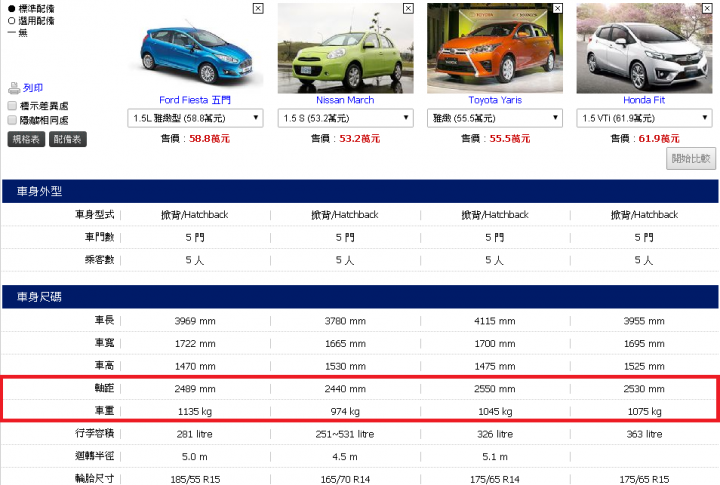Click the 車高 row label
This screenshot has height=485, width=720.
pyautogui.click(x=105, y=366)
